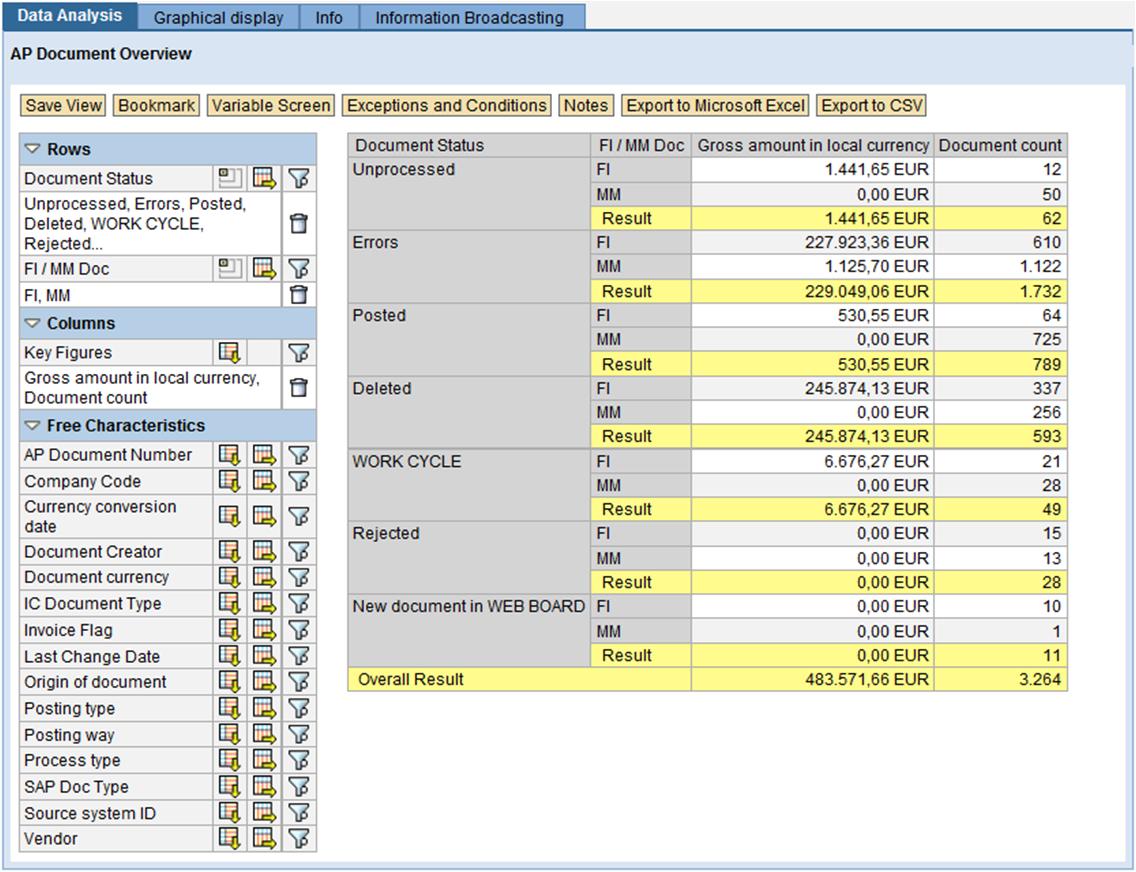The height and width of the screenshot is (872, 1136).
Task: Filter the Document Status characteristic
Action: coord(298,177)
